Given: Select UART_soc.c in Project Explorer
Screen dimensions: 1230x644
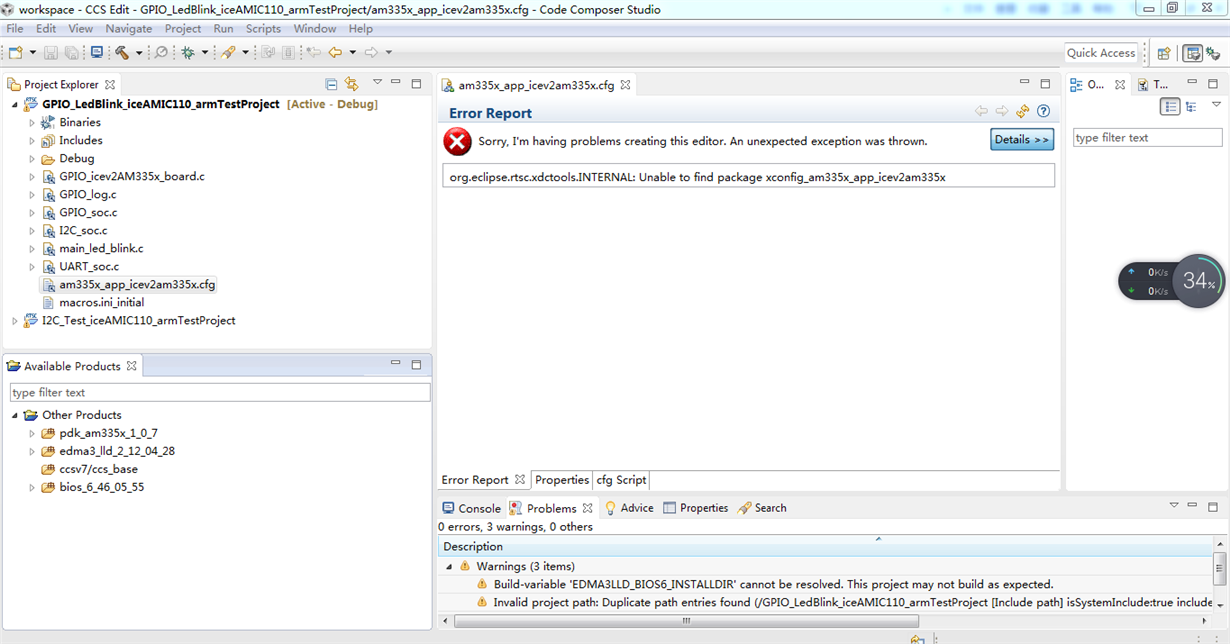Looking at the screenshot, I should point(89,267).
